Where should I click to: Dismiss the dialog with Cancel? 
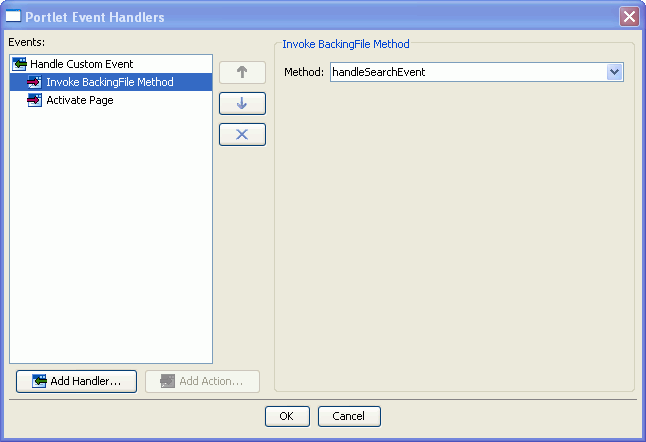coord(349,416)
